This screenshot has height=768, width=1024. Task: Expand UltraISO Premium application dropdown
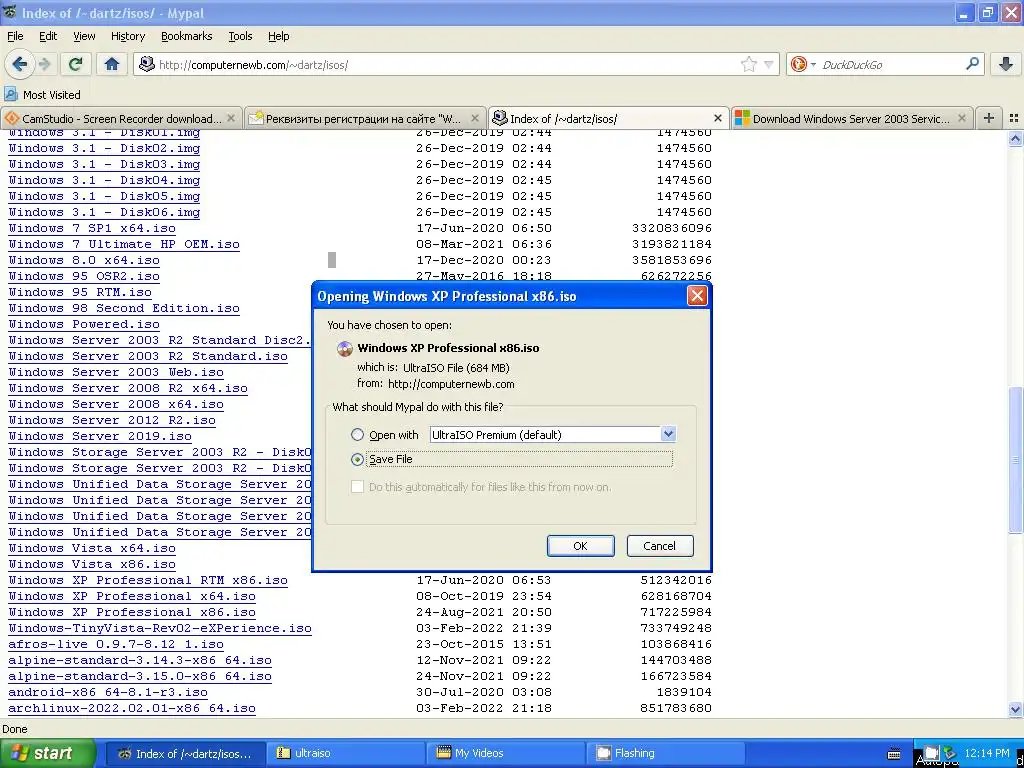coord(668,434)
